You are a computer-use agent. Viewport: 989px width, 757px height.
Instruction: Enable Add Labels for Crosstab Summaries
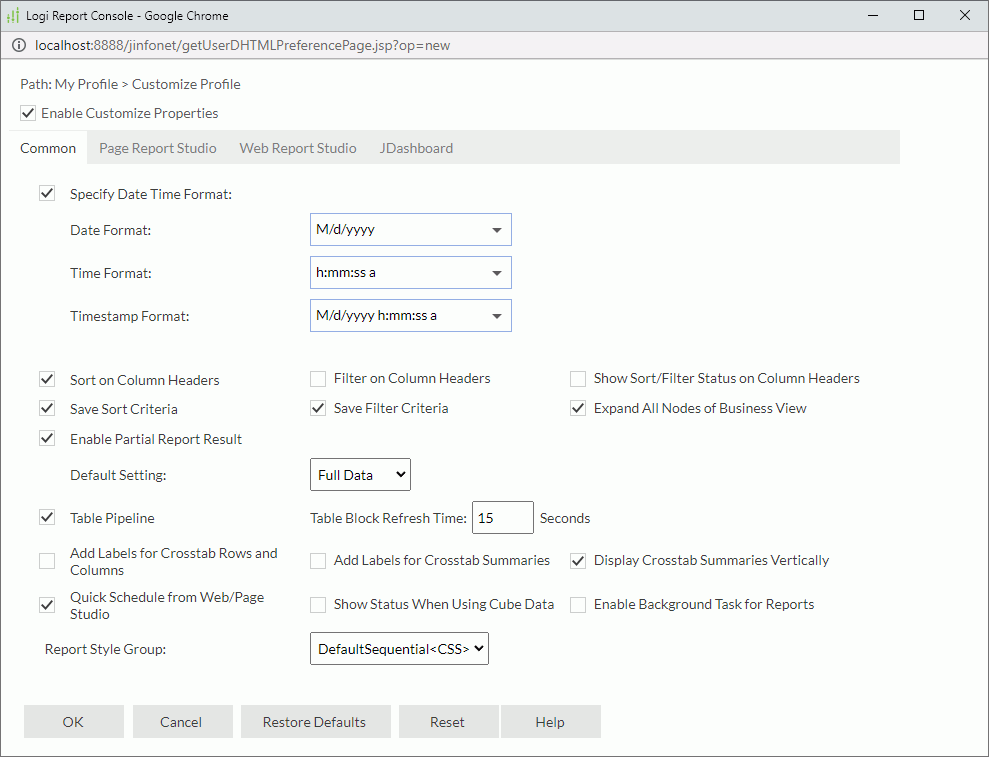[317, 560]
